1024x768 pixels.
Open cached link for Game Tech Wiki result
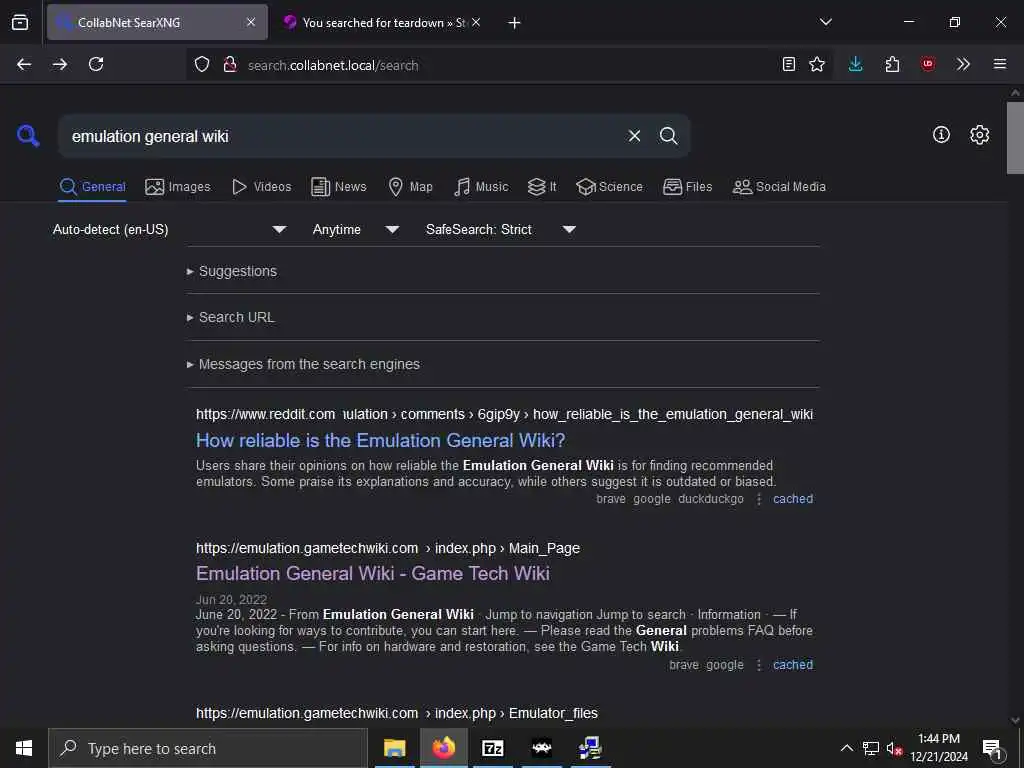click(x=793, y=665)
